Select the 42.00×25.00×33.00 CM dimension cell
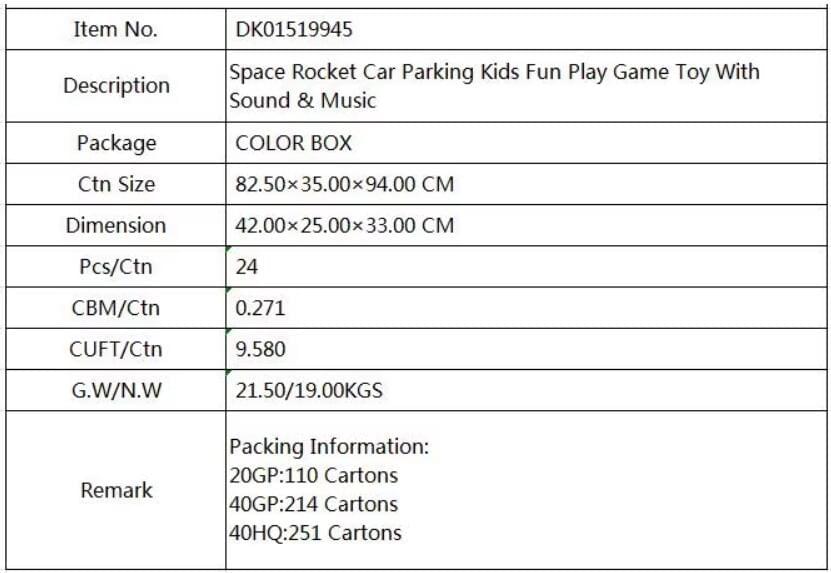Image resolution: width=831 pixels, height=573 pixels. (x=345, y=225)
